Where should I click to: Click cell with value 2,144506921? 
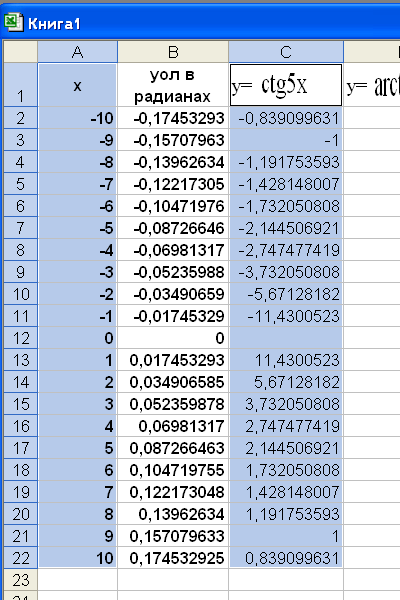(286, 448)
